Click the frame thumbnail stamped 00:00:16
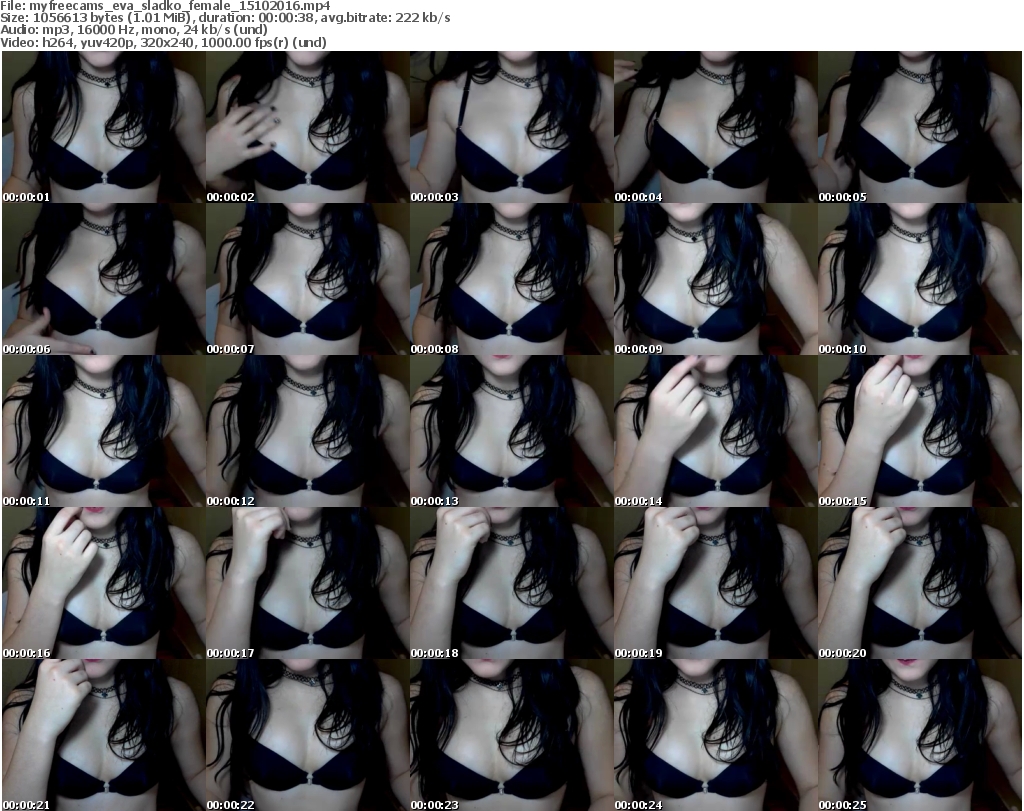Image resolution: width=1024 pixels, height=811 pixels. point(104,583)
